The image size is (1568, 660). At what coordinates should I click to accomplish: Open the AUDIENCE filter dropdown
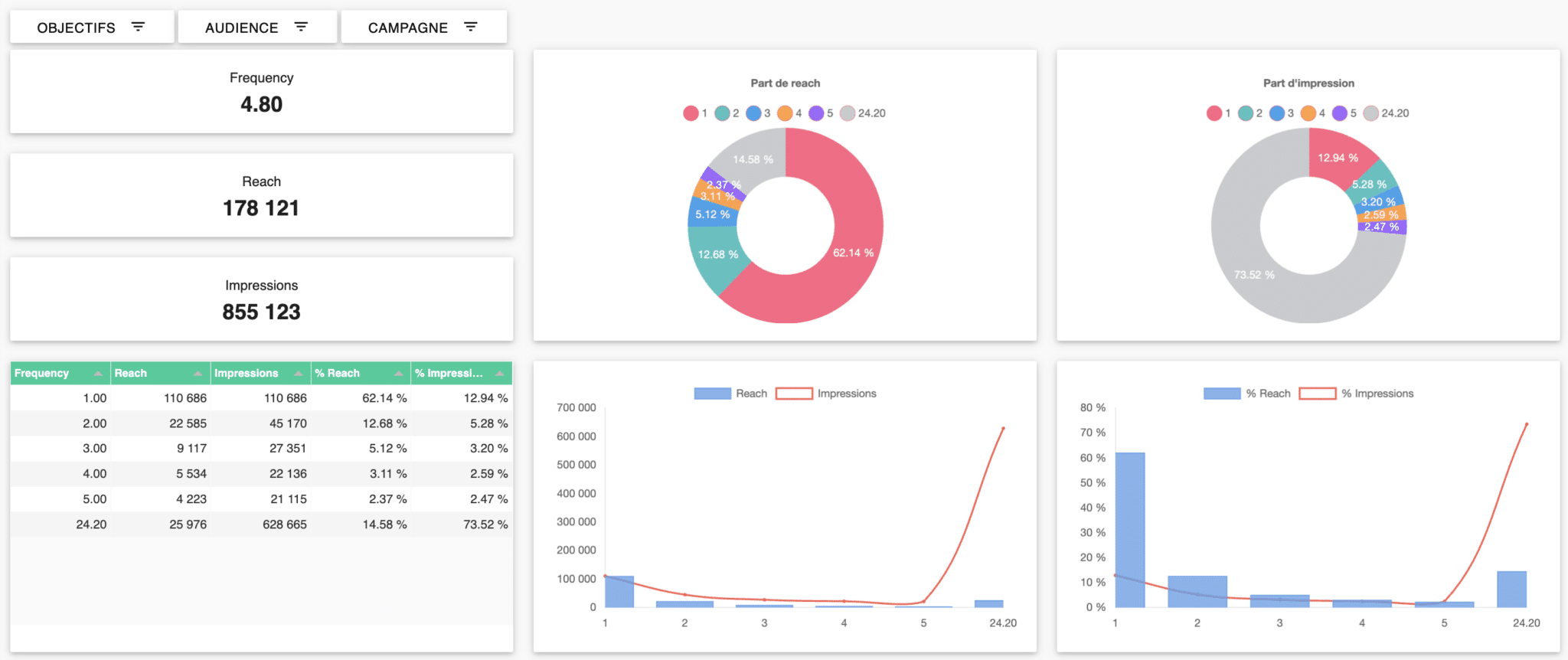(x=257, y=27)
